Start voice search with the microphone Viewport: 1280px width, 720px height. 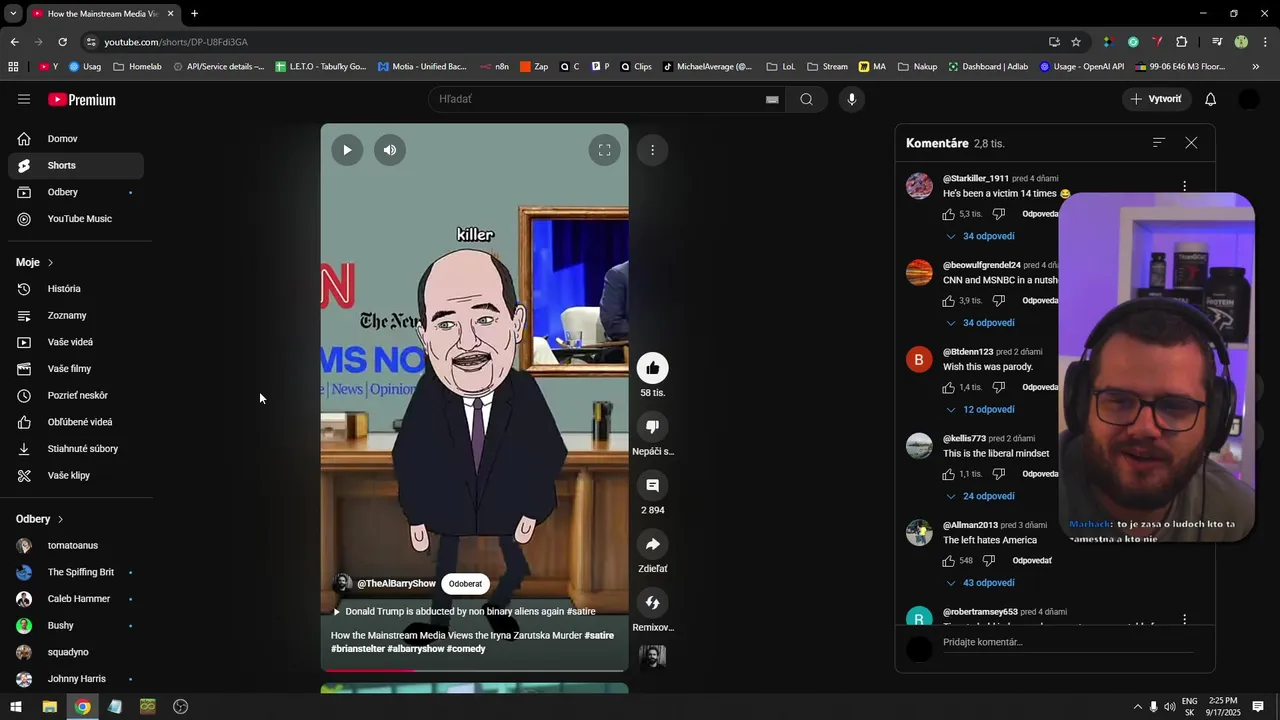852,99
